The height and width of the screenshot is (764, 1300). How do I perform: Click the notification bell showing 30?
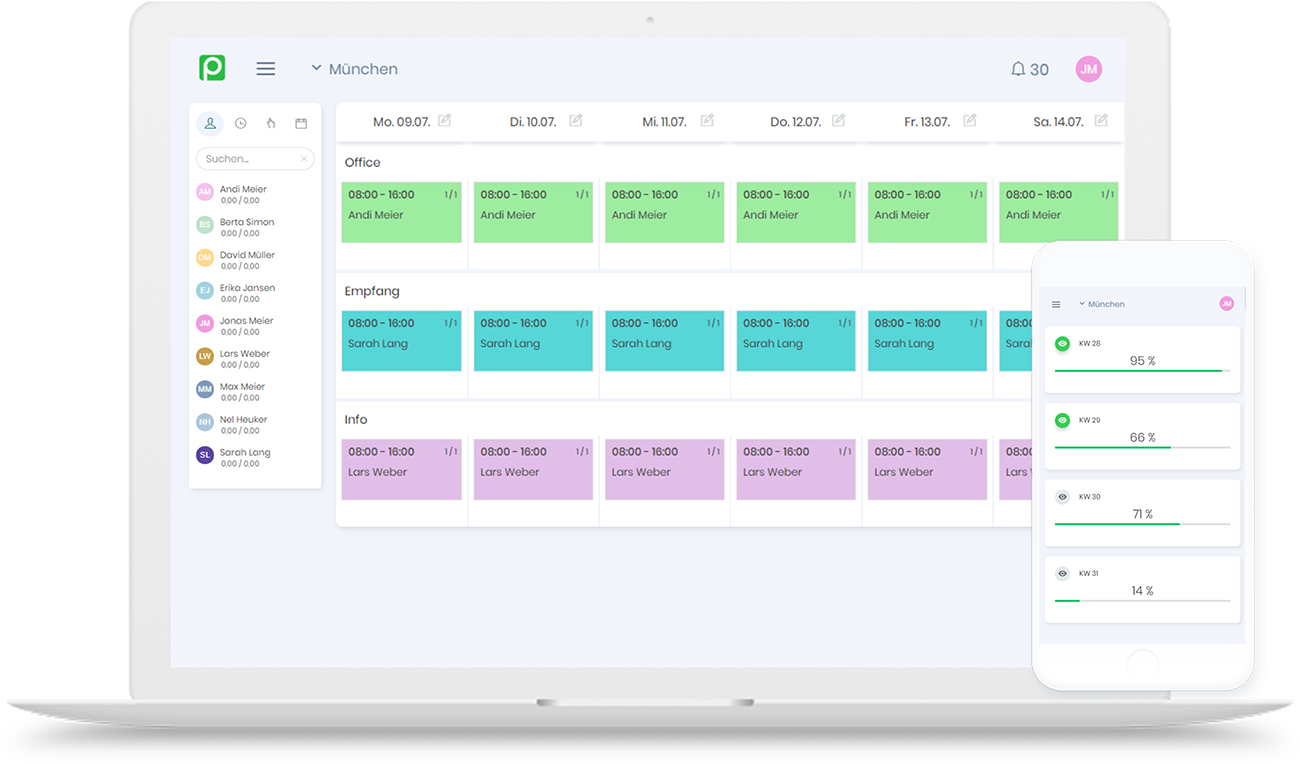click(1029, 69)
